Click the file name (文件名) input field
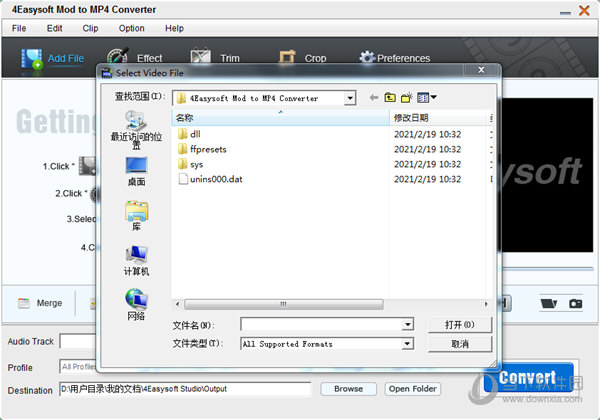Image resolution: width=600 pixels, height=420 pixels. pos(322,325)
